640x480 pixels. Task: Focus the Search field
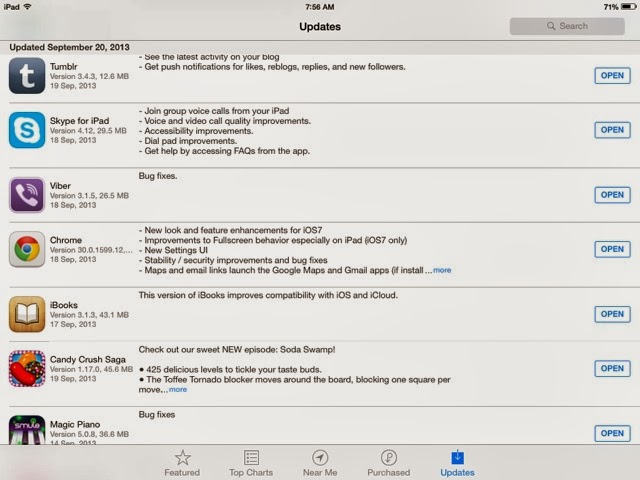[567, 26]
